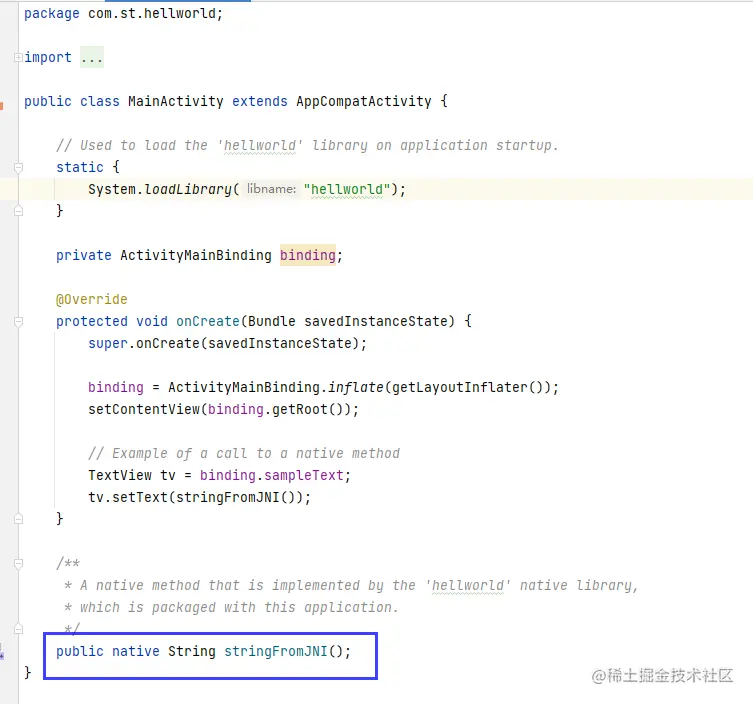Click the @Override annotation

[x=92, y=300]
